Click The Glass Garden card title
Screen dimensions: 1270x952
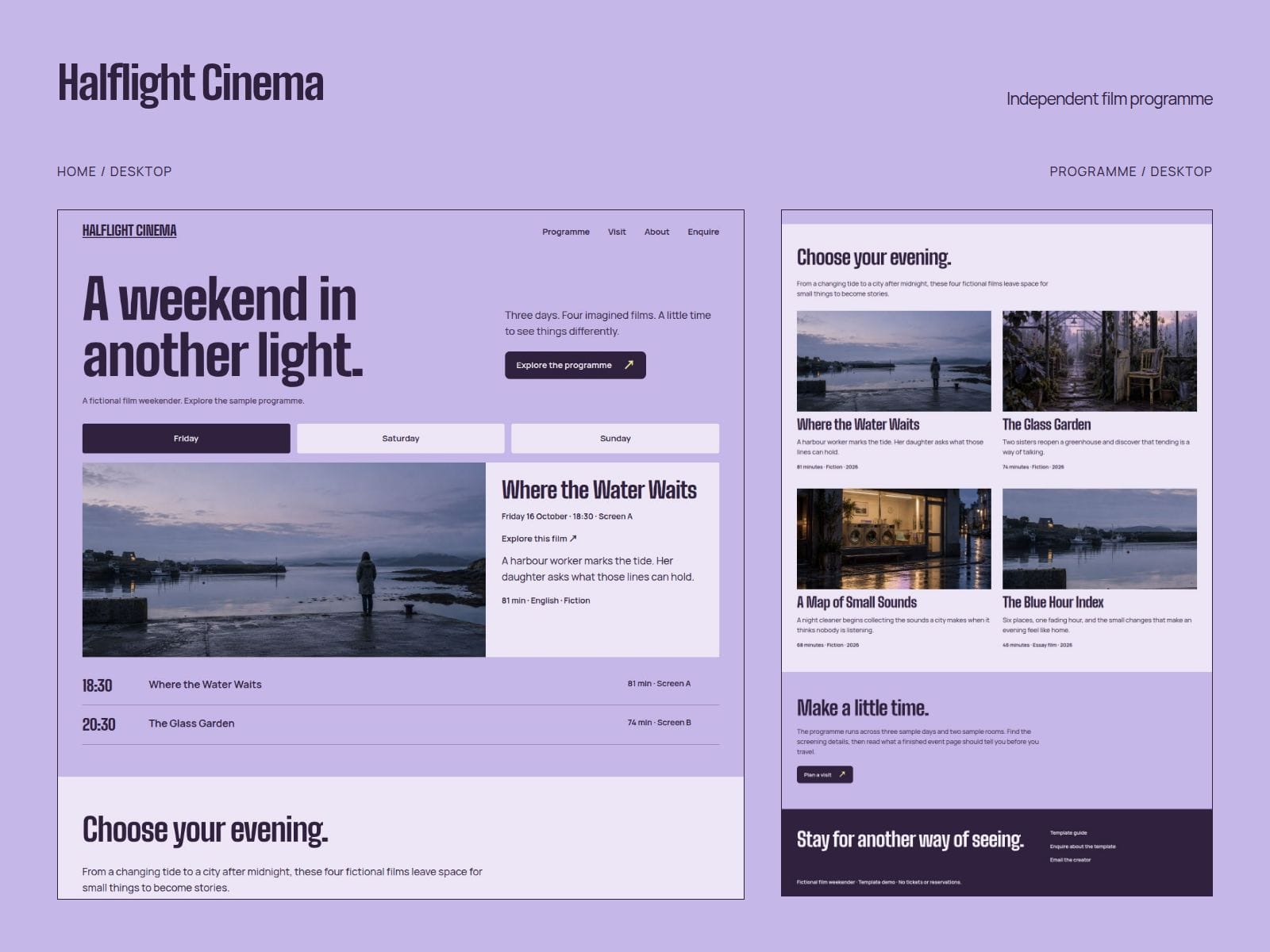[x=1046, y=424]
